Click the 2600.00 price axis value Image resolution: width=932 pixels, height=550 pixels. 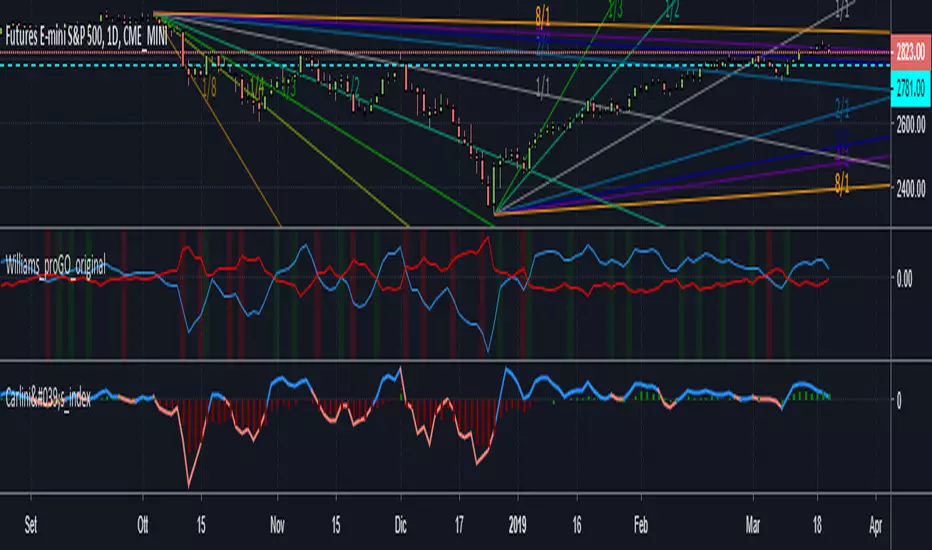pos(911,125)
